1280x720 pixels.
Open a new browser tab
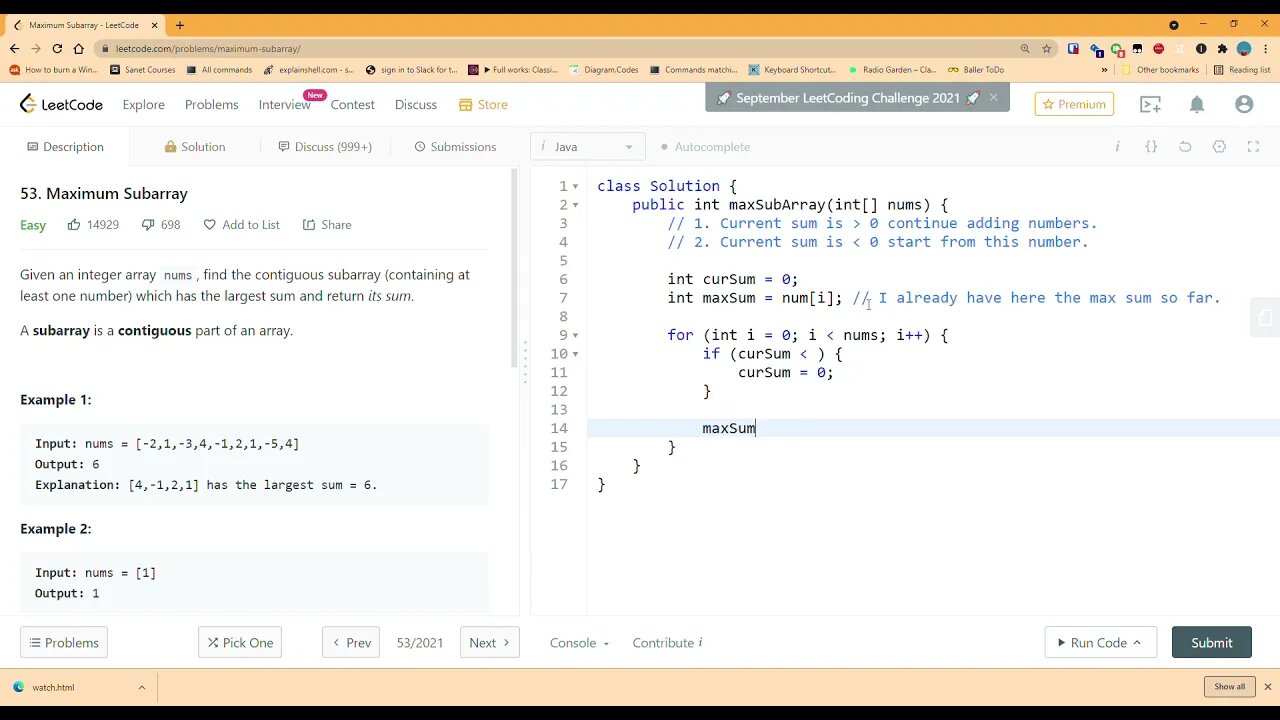pyautogui.click(x=179, y=24)
